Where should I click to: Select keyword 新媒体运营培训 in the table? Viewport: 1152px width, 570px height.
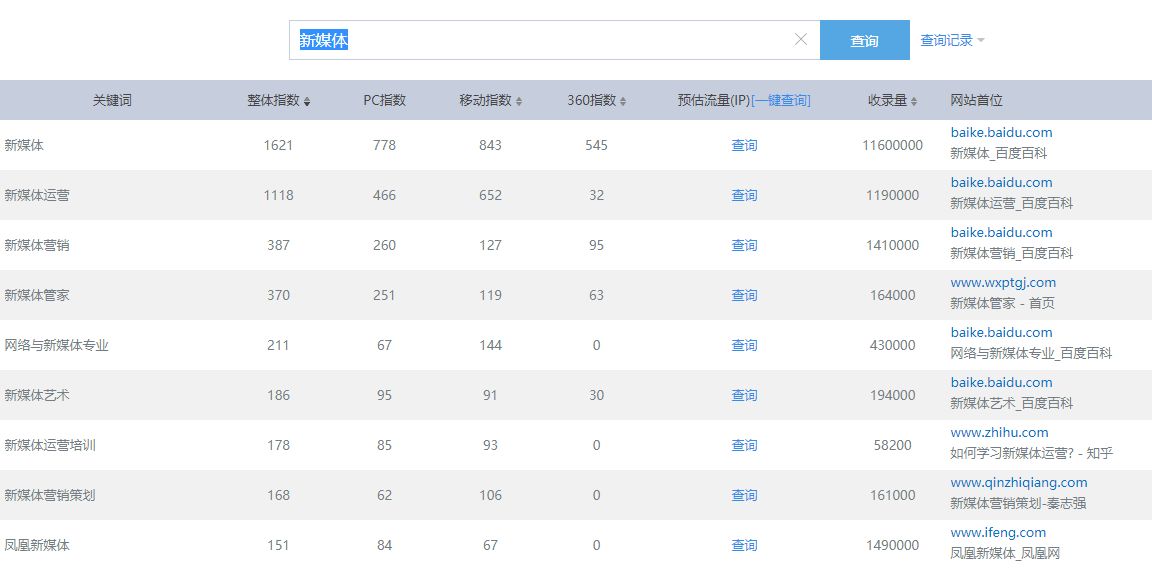click(x=50, y=445)
